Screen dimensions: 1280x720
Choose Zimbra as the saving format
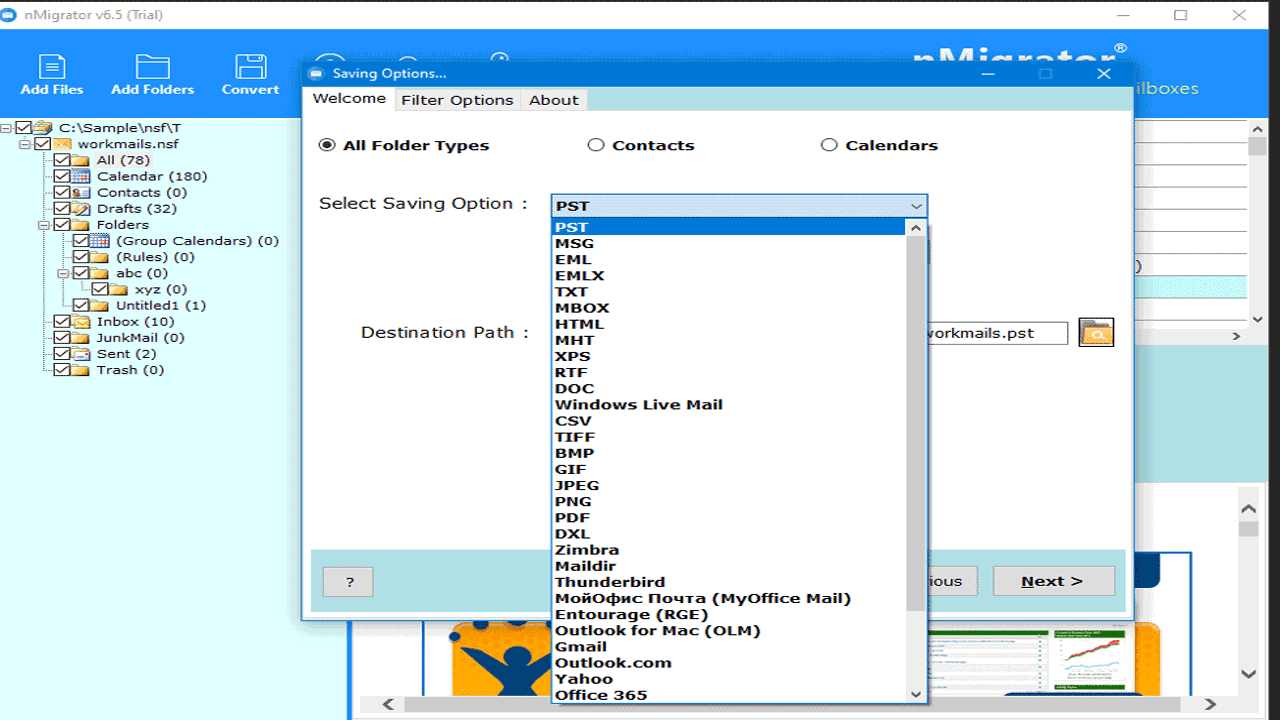coord(729,550)
